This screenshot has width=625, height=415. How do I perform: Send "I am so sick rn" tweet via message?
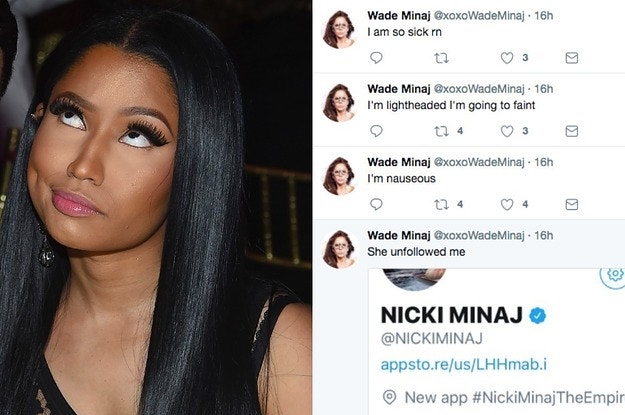point(572,58)
